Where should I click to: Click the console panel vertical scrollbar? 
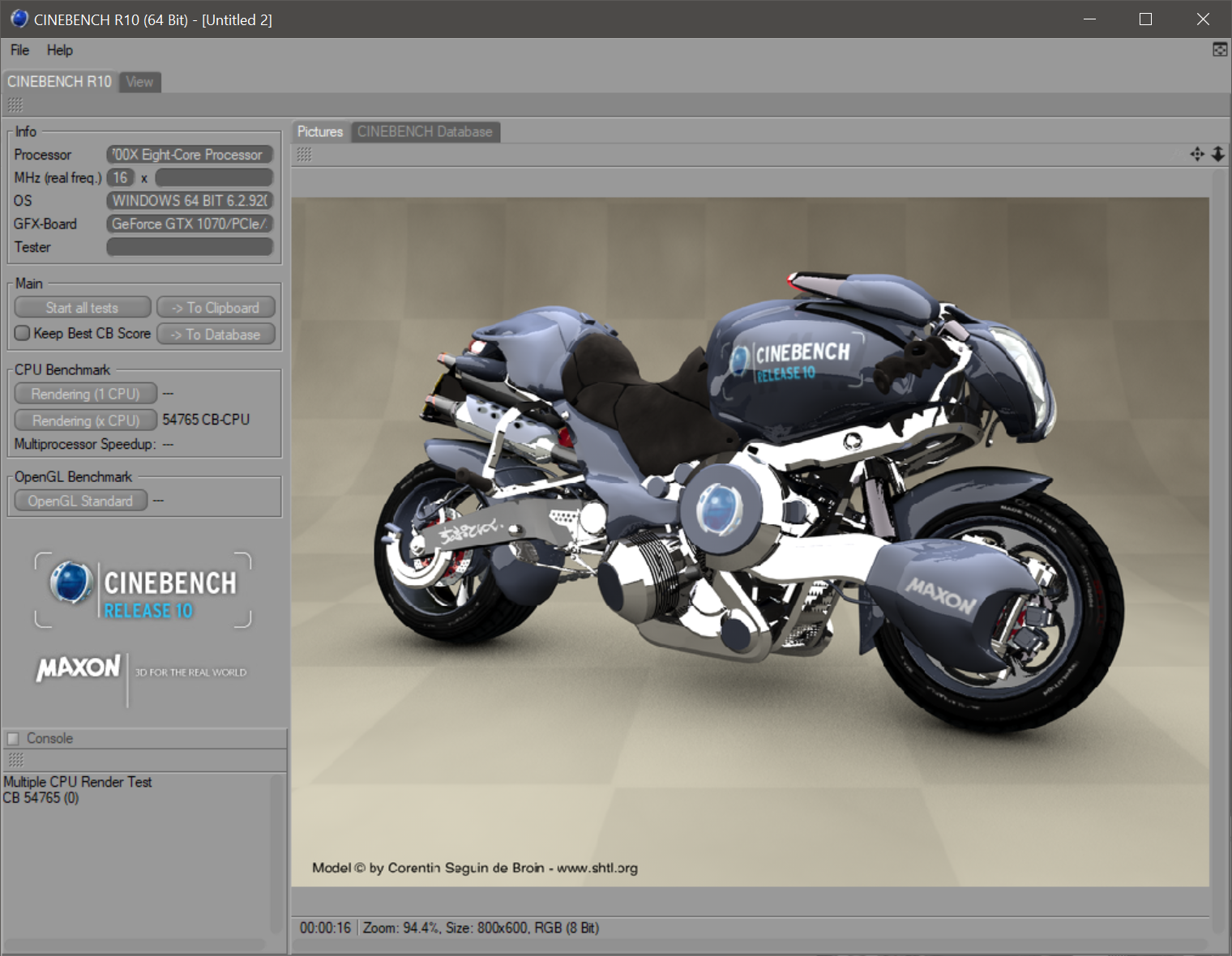click(277, 855)
